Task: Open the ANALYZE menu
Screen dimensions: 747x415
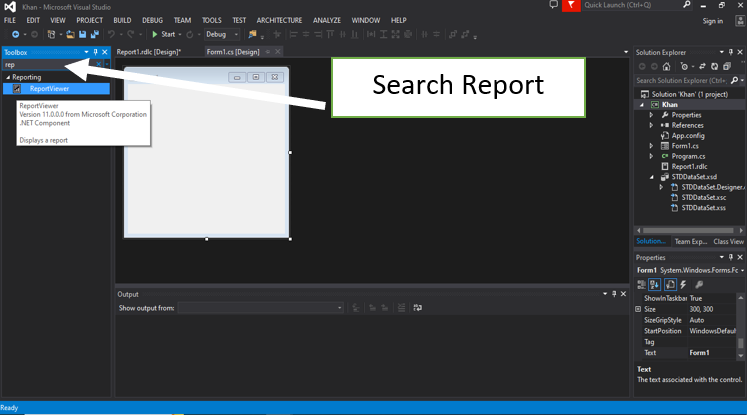Action: coord(327,20)
